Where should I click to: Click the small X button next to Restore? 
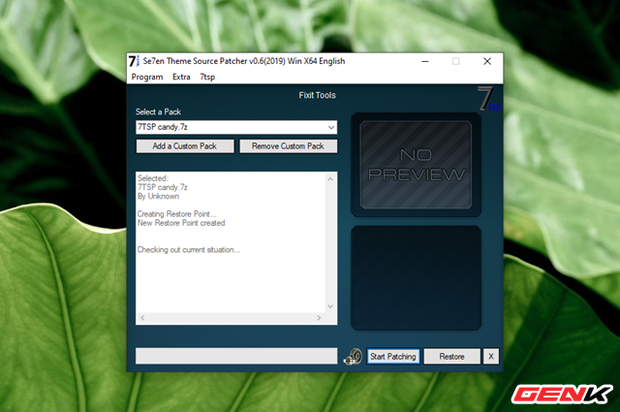490,356
